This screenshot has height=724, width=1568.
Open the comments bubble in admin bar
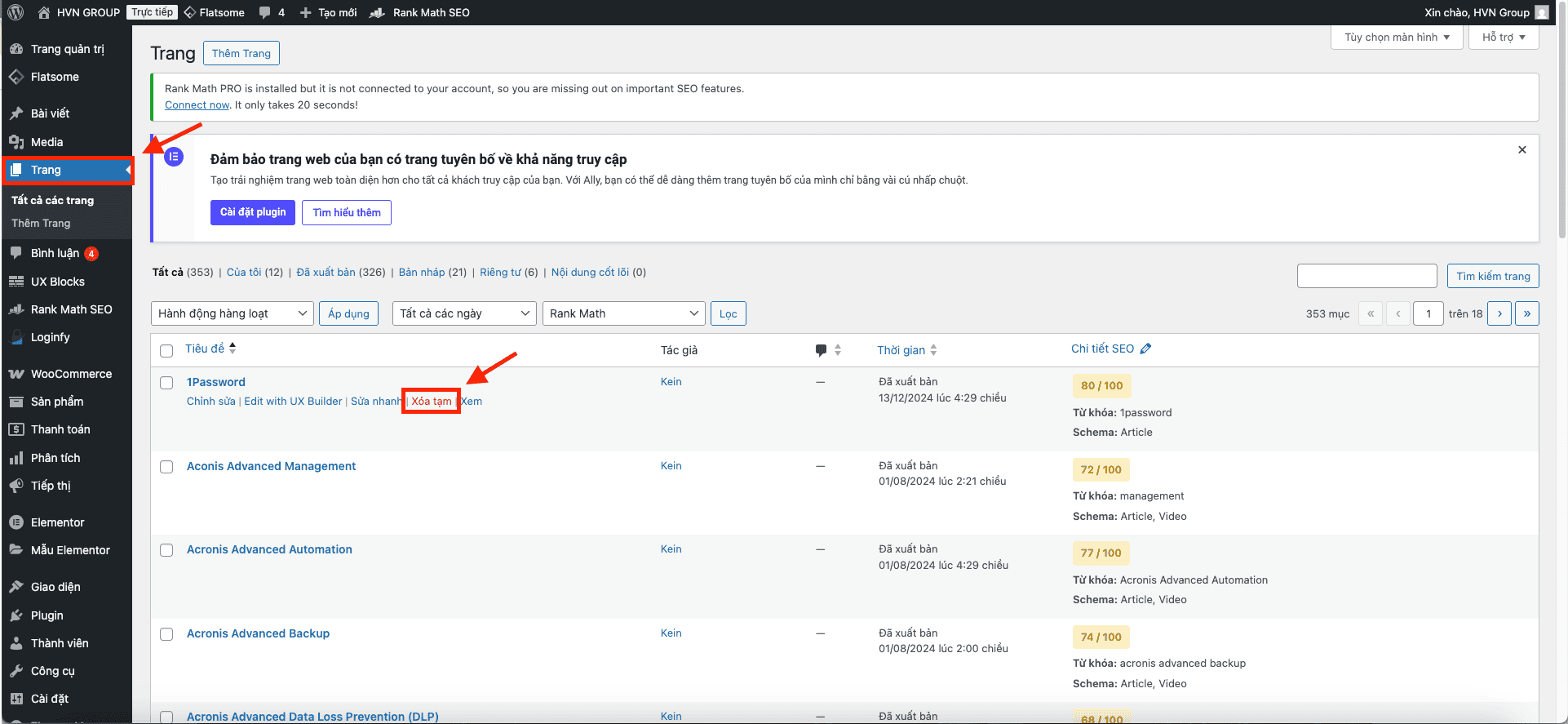264,12
